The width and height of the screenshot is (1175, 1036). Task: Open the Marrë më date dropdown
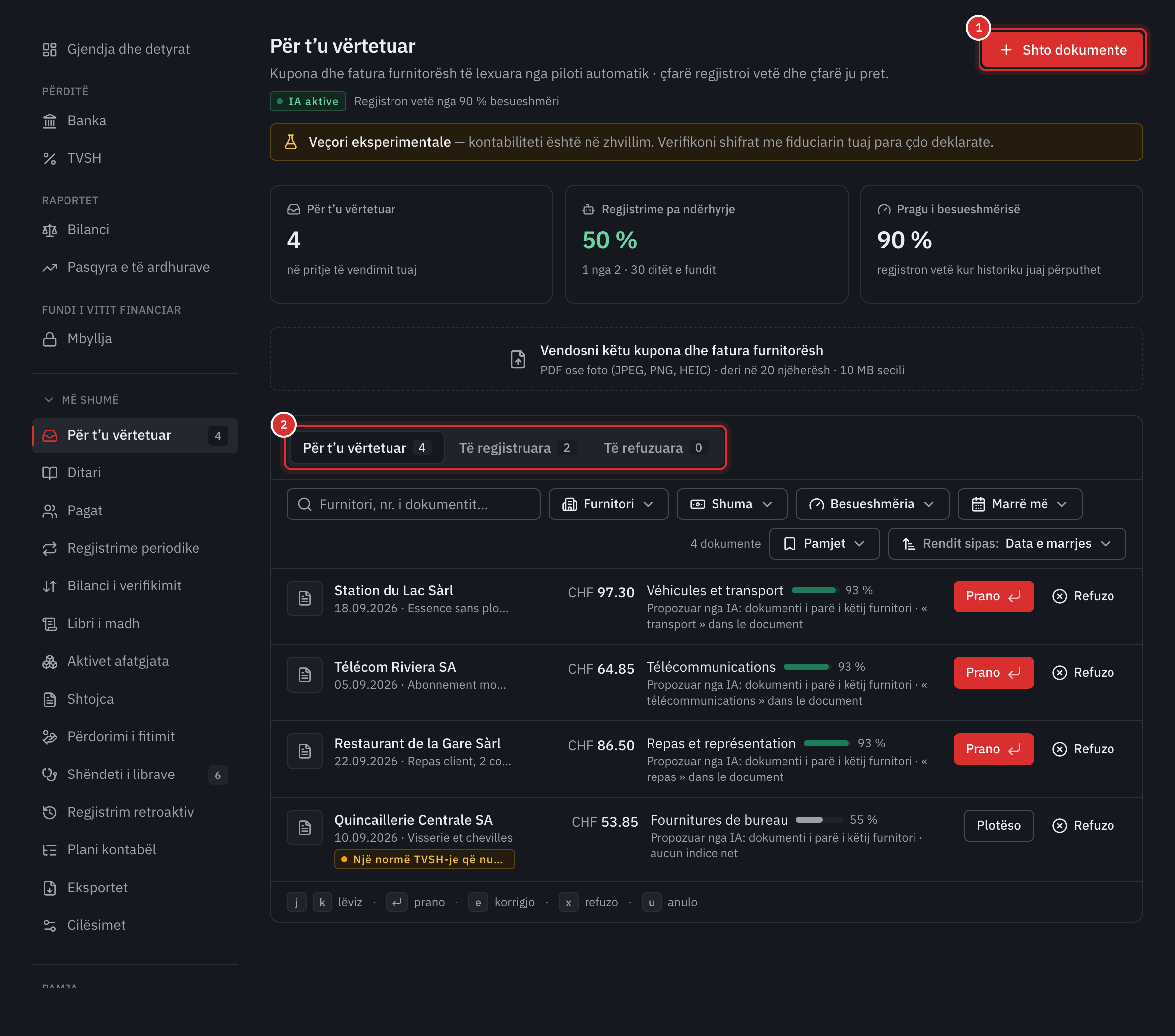[1019, 504]
